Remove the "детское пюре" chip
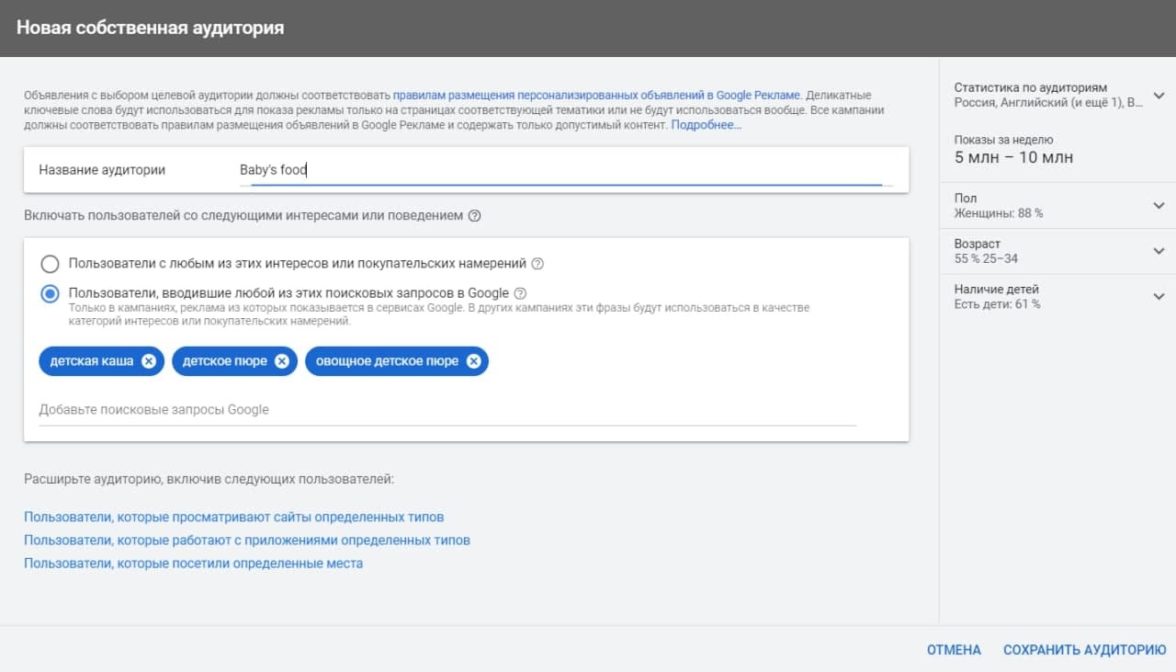 (x=282, y=361)
